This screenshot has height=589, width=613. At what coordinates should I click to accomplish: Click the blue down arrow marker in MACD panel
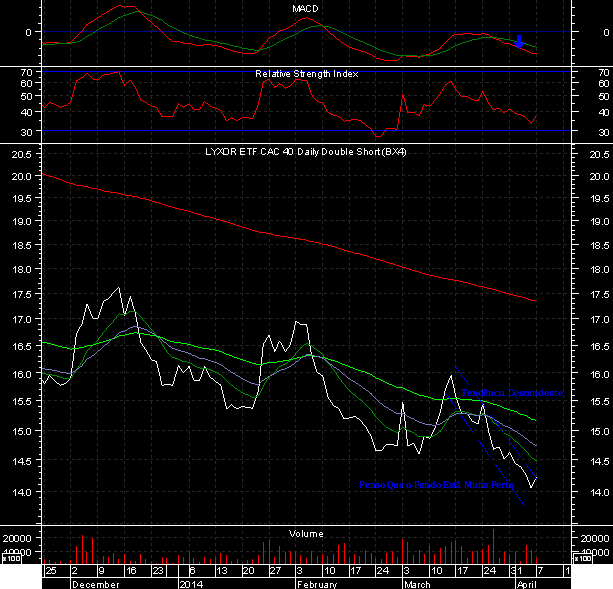pos(519,41)
